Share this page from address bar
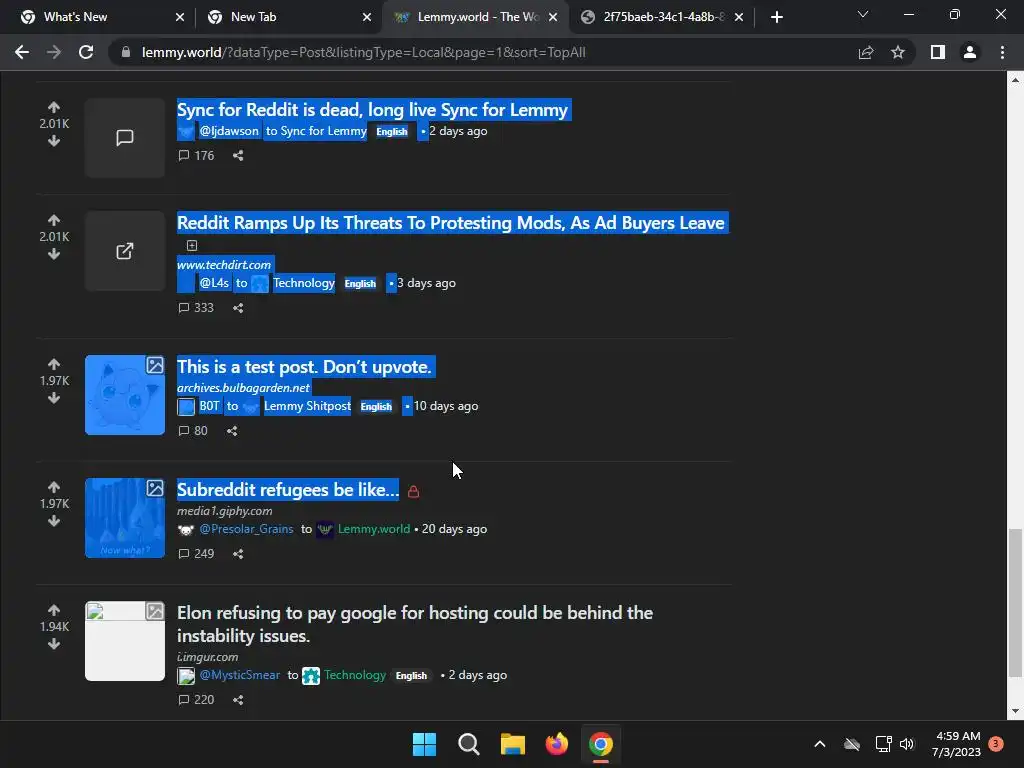1024x768 pixels. click(x=866, y=52)
